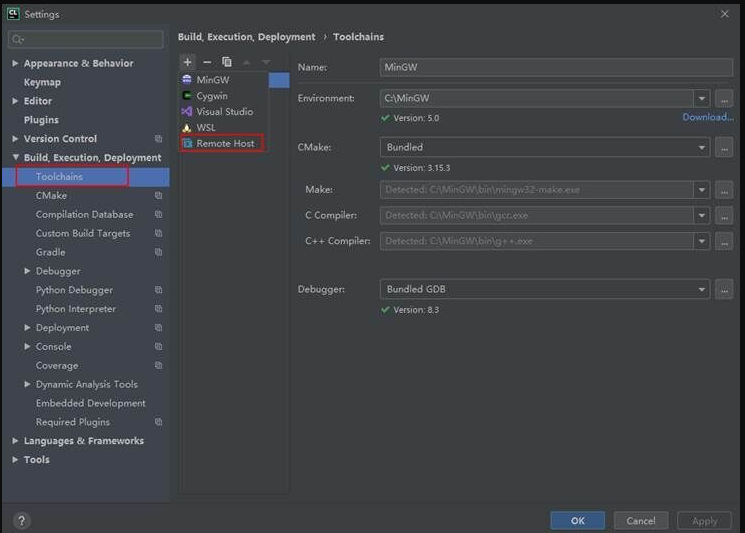This screenshot has height=533, width=745.
Task: Click project-level icon next to Version Control
Action: click(158, 139)
